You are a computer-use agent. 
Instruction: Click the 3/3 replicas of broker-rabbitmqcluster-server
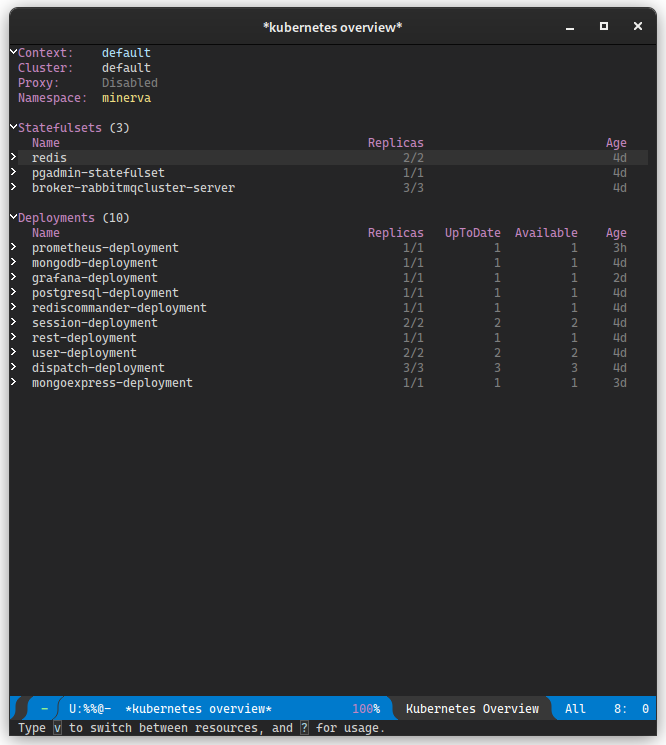413,188
